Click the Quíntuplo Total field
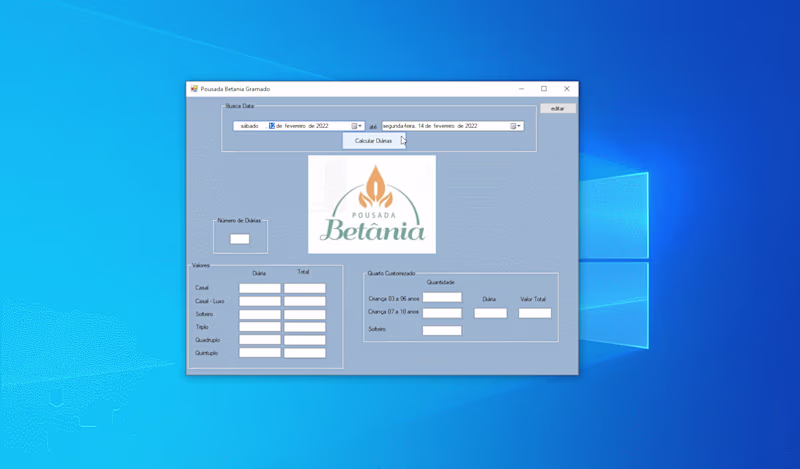Screen dimensions: 800x469 pos(305,353)
